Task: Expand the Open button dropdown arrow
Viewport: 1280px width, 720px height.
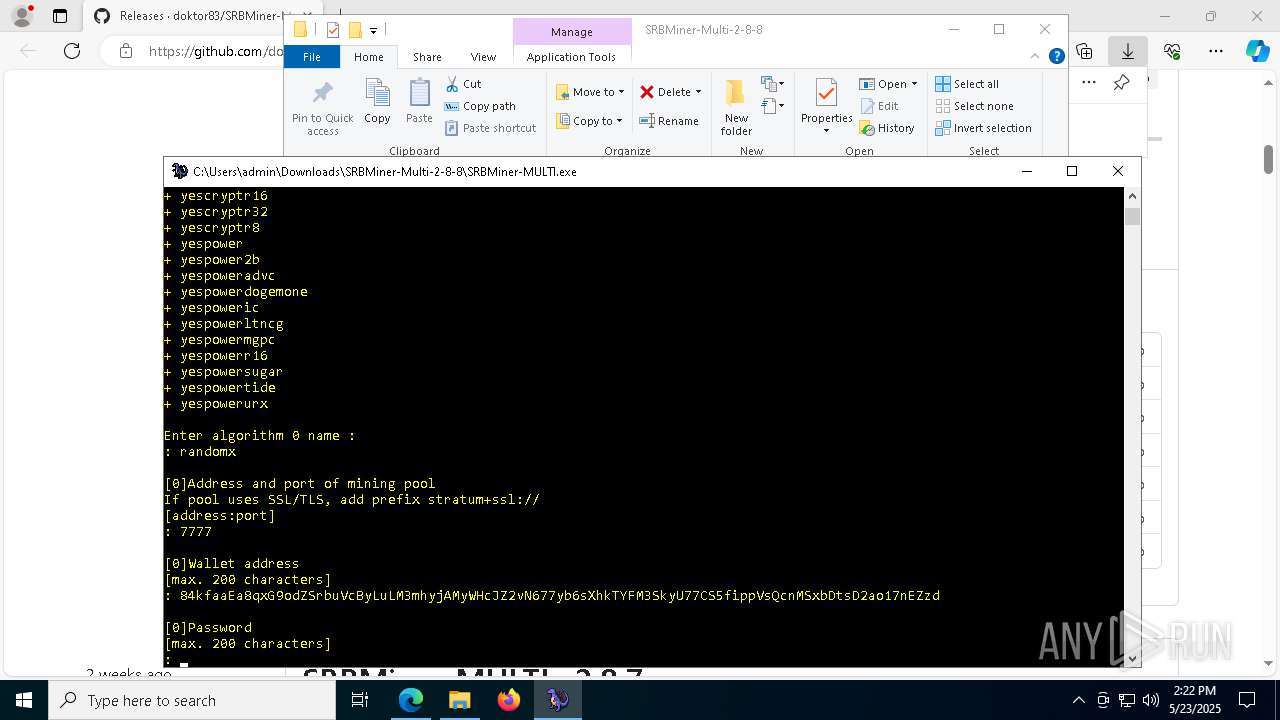Action: pyautogui.click(x=914, y=84)
